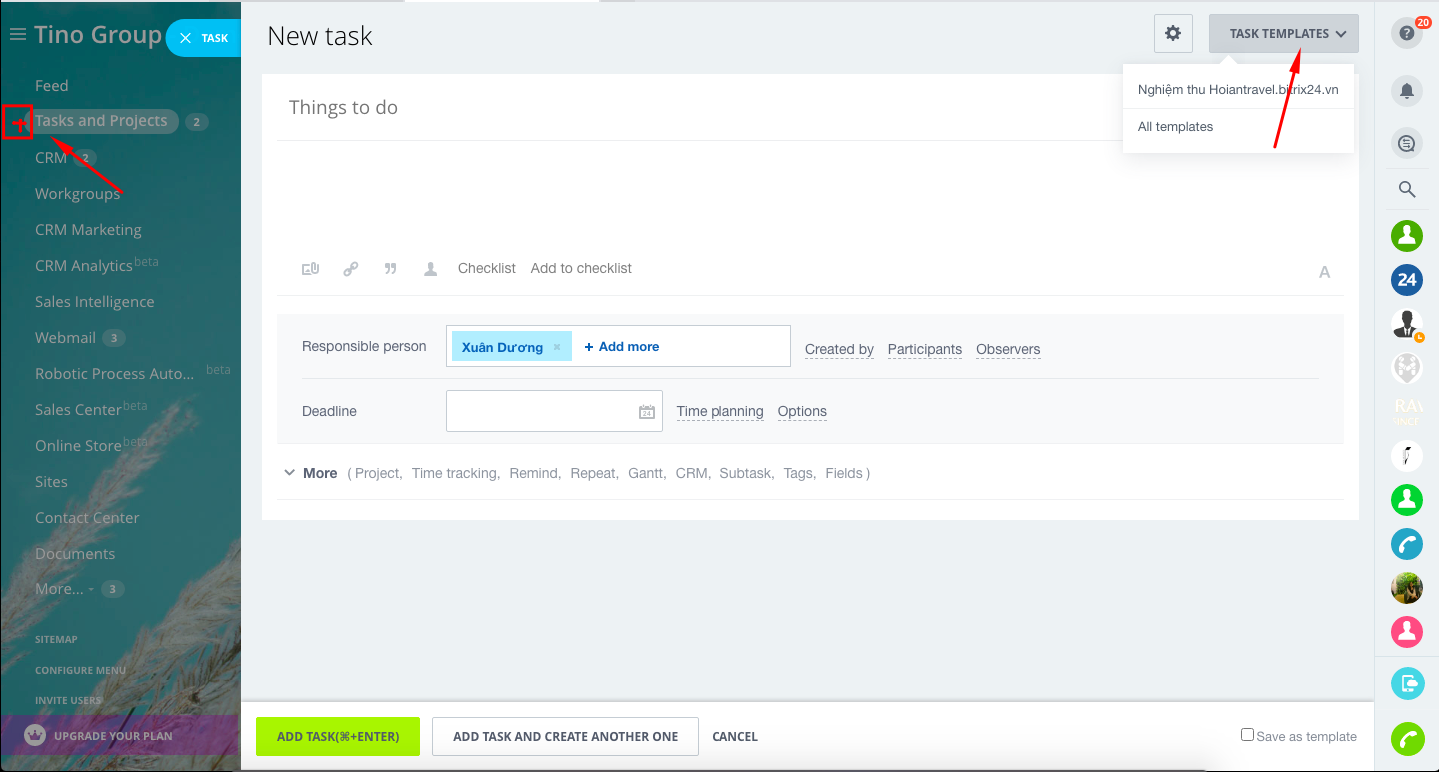Click ADD TASK AND CREATE ANOTHER ONE
The image size is (1439, 772).
pos(565,736)
